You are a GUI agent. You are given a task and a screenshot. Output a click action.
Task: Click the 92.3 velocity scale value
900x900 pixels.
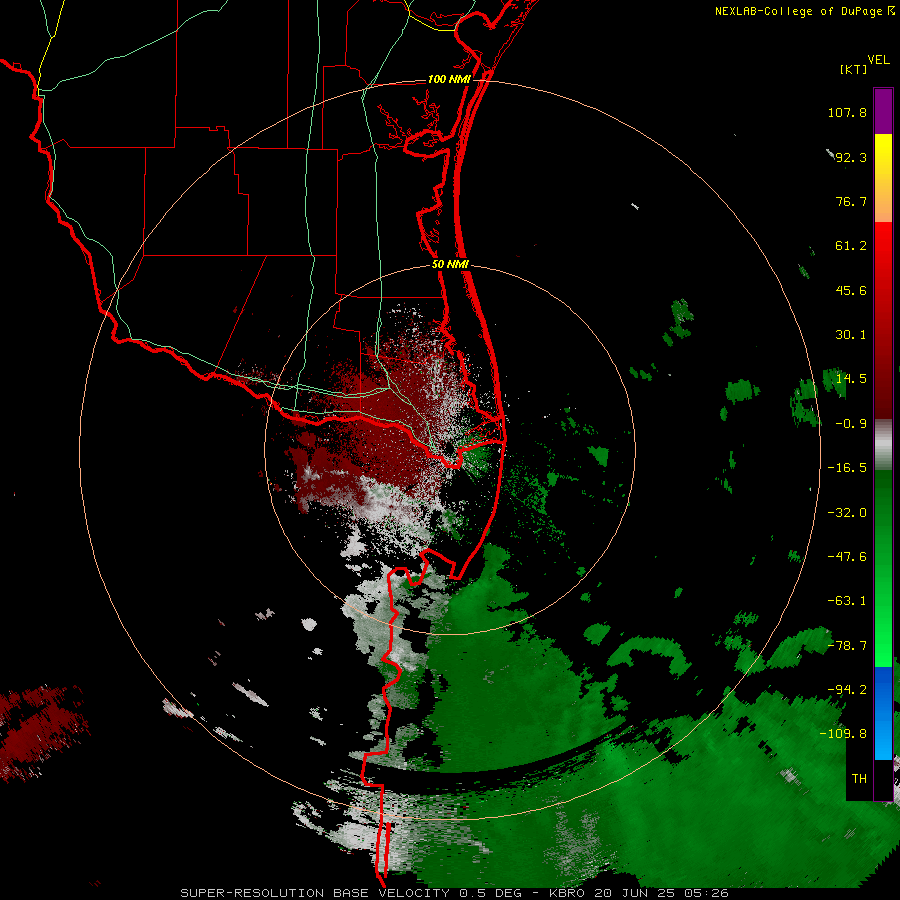click(x=851, y=157)
